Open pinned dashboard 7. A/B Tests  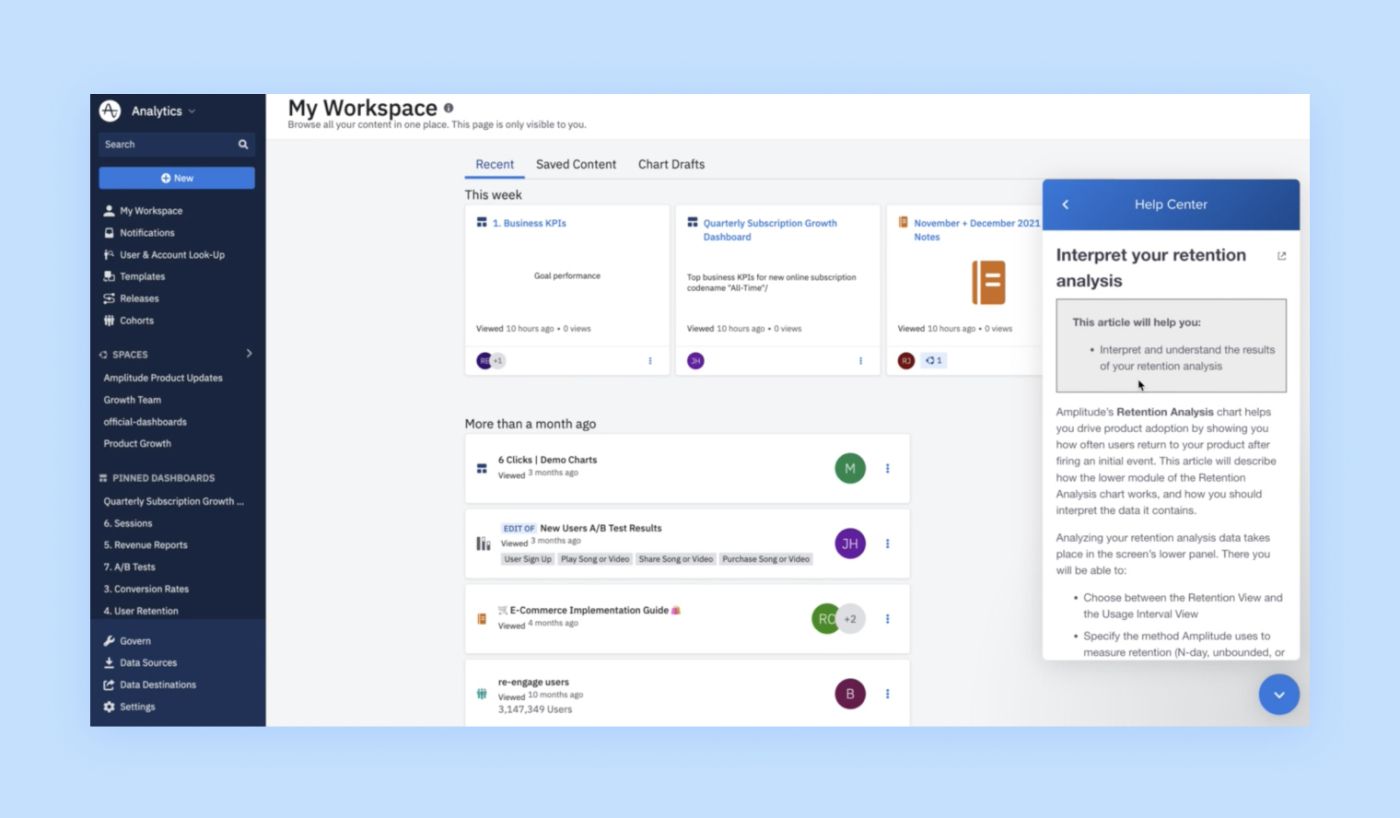click(x=129, y=567)
